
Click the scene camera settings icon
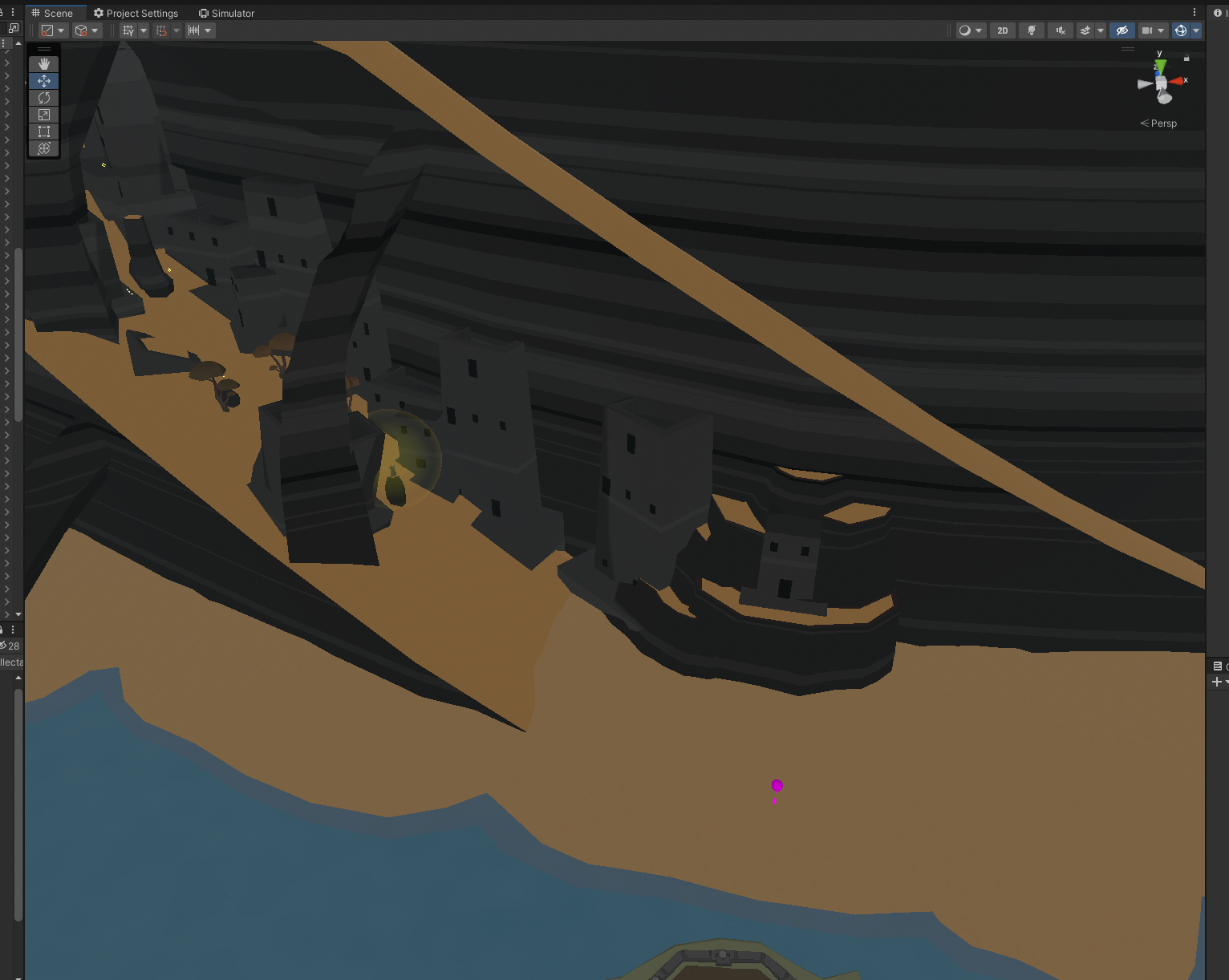click(x=1147, y=30)
